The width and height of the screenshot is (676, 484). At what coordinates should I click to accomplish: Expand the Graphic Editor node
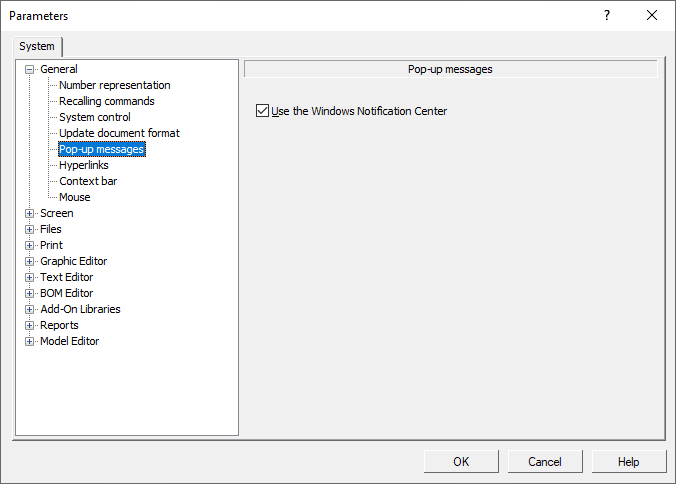coord(30,262)
